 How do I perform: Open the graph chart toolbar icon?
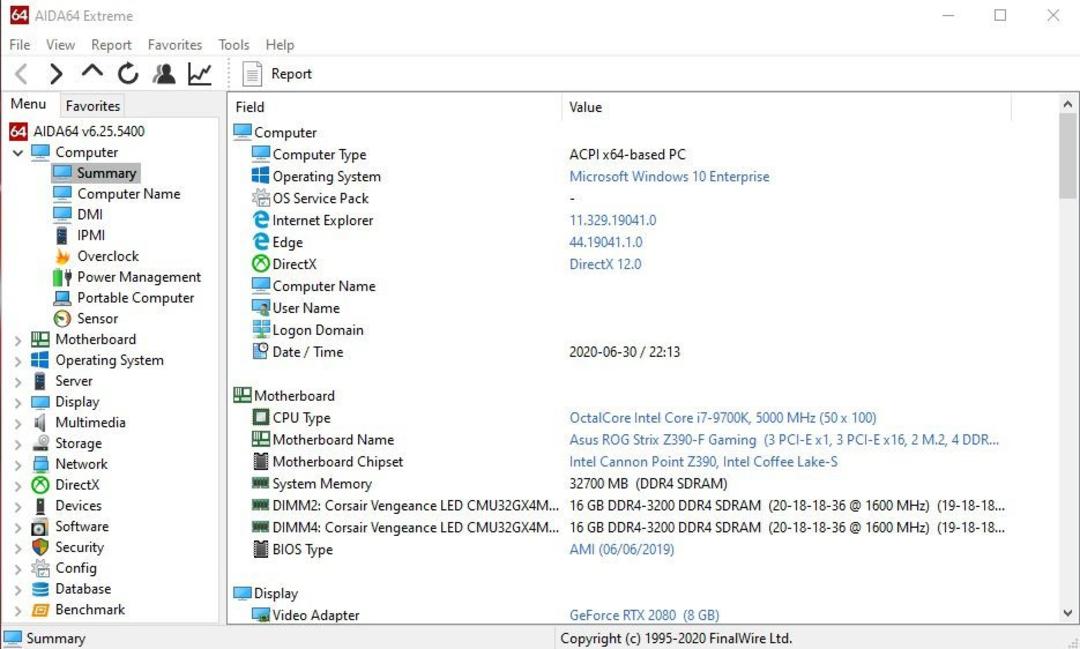200,74
